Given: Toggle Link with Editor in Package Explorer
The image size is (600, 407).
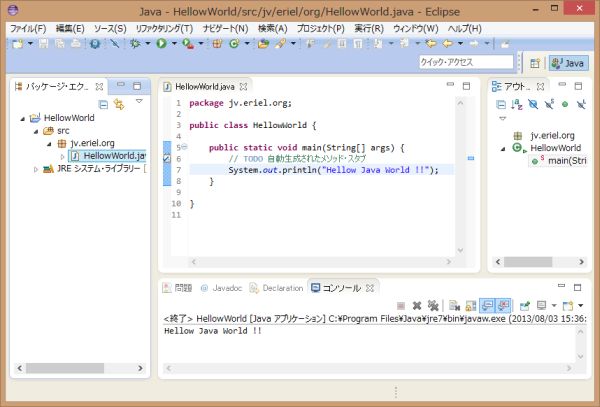Looking at the screenshot, I should tap(119, 104).
